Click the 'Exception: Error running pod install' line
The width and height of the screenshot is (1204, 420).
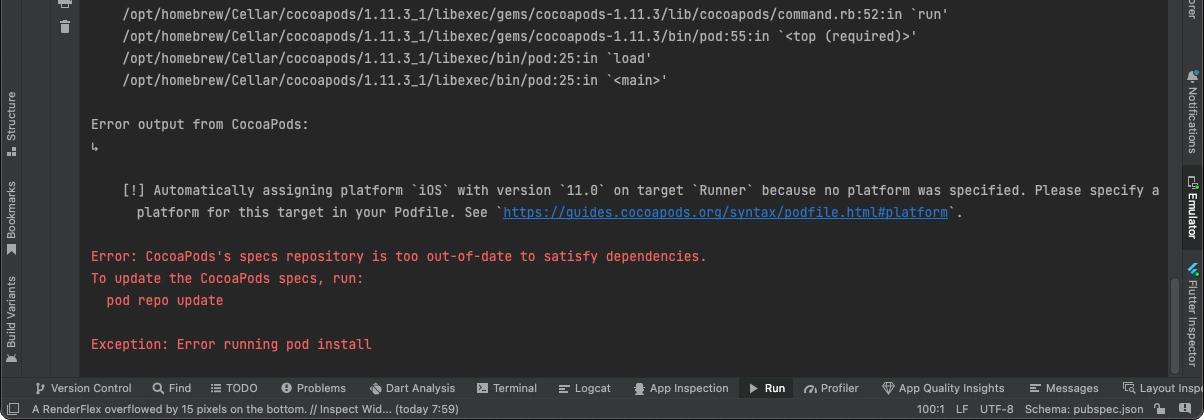231,344
